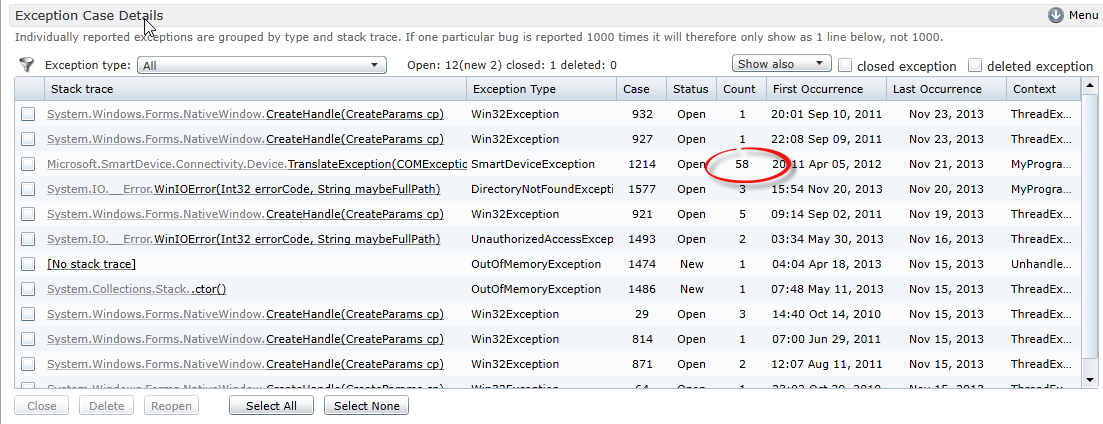Check the row for case 932
The image size is (1103, 424).
pyautogui.click(x=28, y=114)
